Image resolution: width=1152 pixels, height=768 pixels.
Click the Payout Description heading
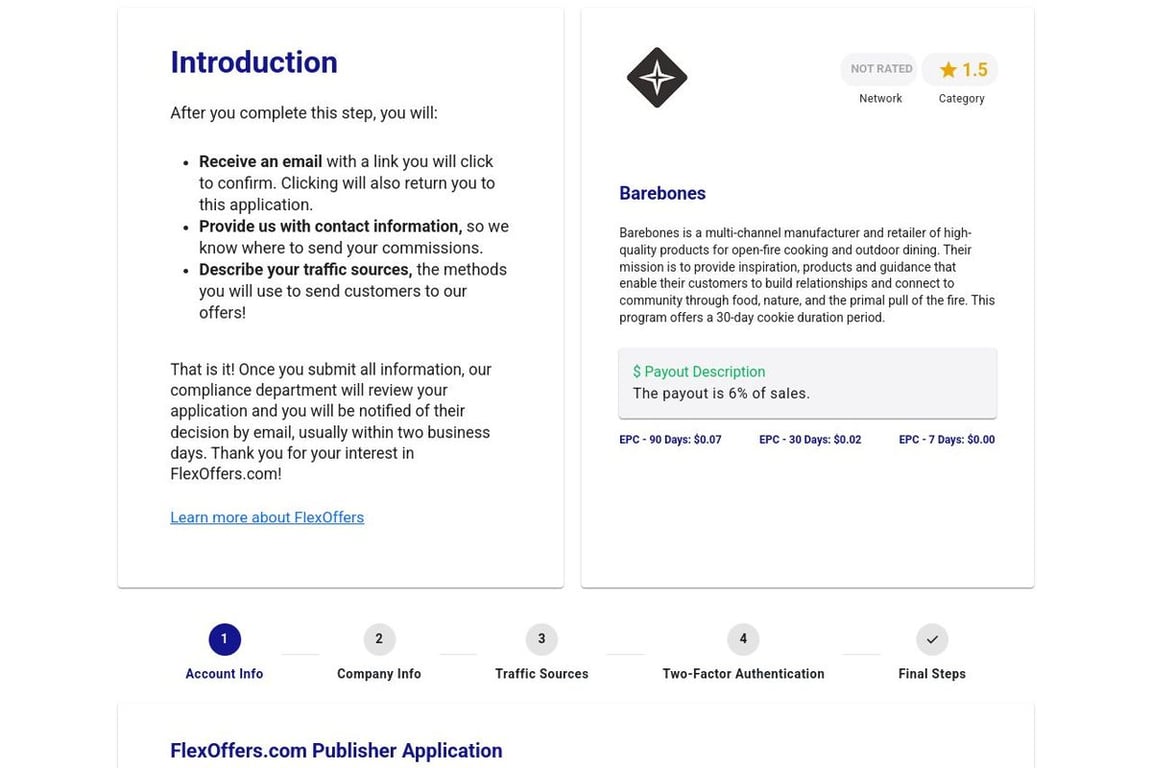[699, 372]
